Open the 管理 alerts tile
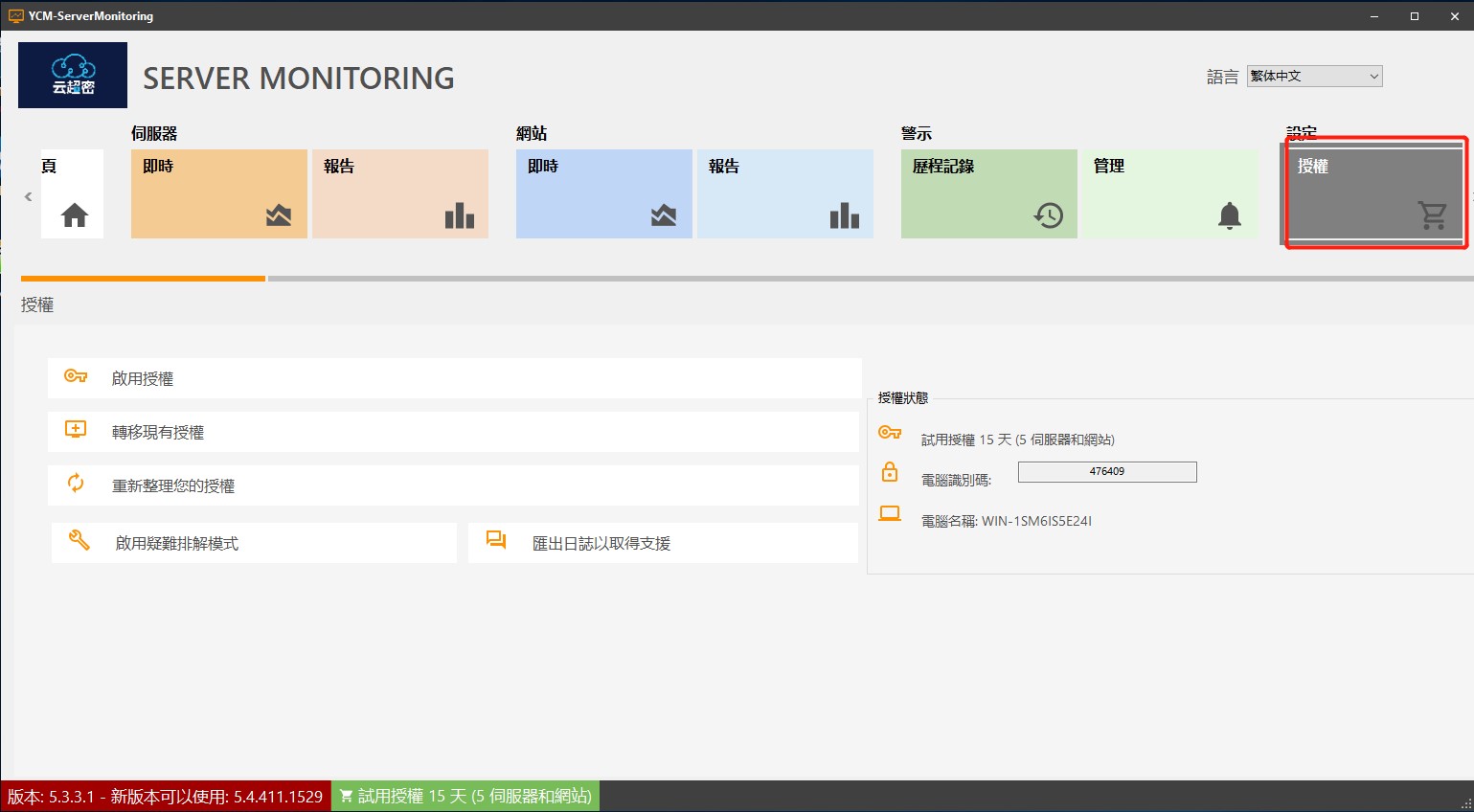This screenshot has height=812, width=1474. click(x=1170, y=193)
